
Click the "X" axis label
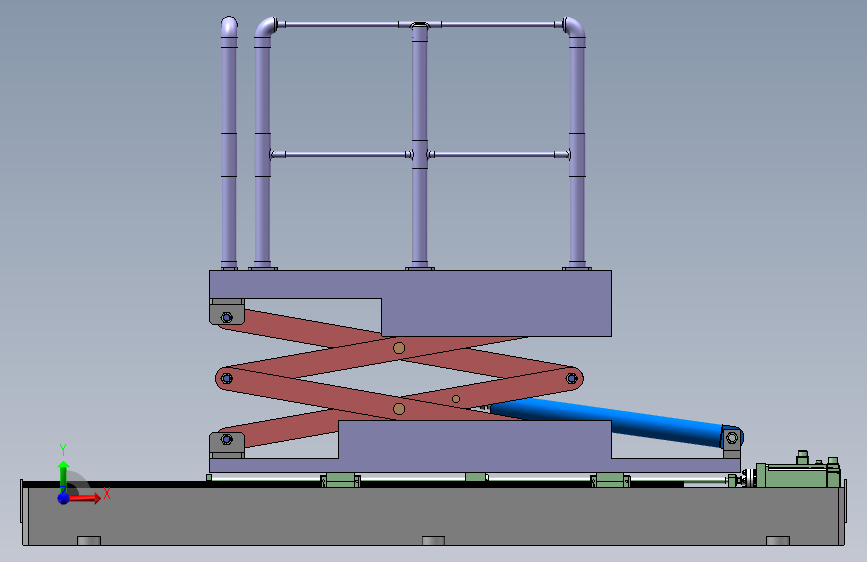point(107,493)
